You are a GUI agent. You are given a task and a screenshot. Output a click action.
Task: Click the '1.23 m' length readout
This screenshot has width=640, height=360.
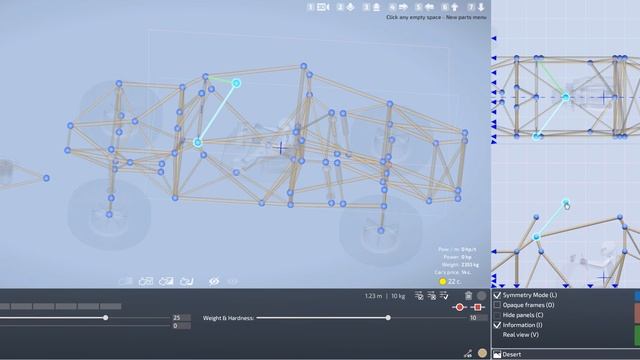[x=373, y=296]
